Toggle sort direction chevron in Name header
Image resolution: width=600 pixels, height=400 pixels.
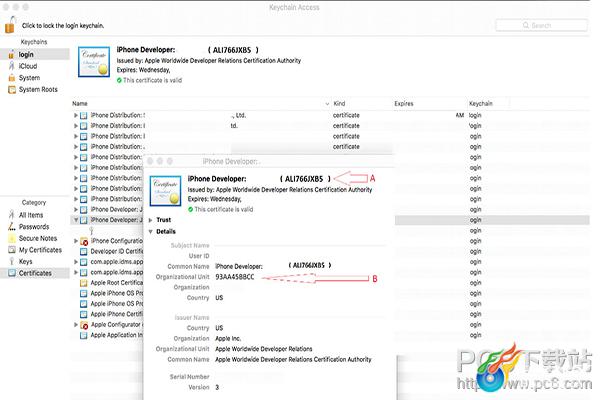pyautogui.click(x=327, y=104)
